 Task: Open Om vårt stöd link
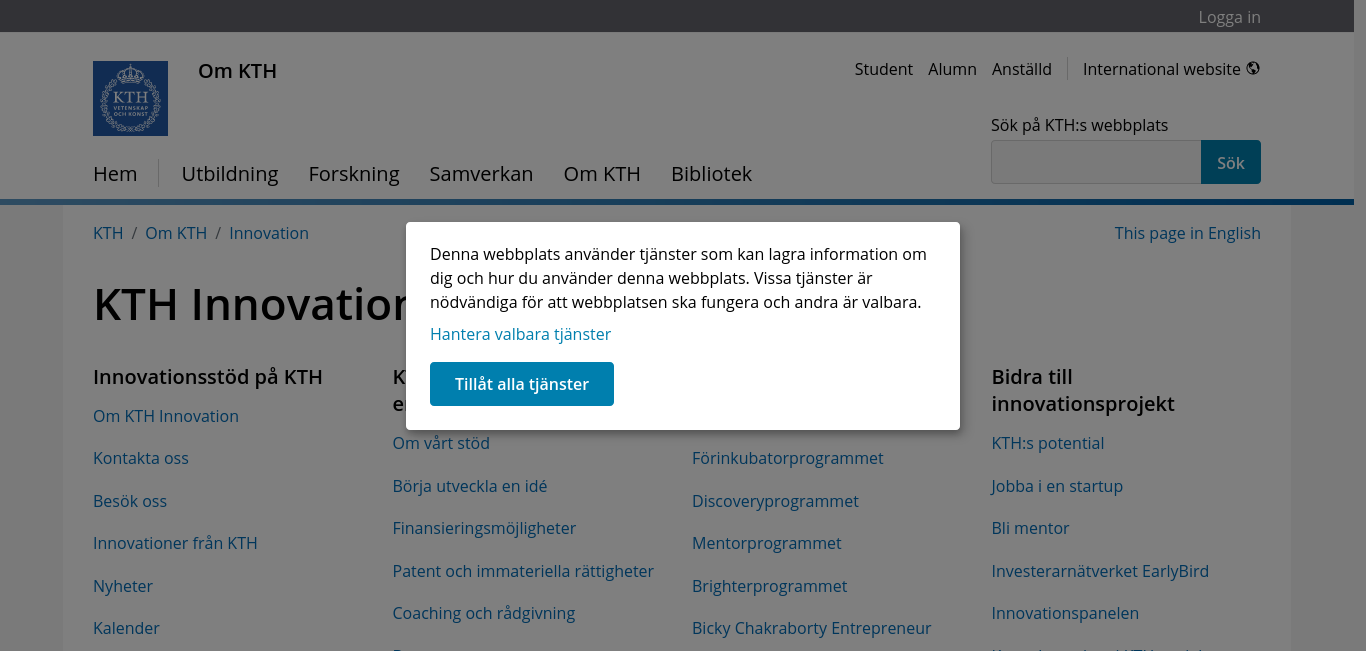[x=441, y=443]
